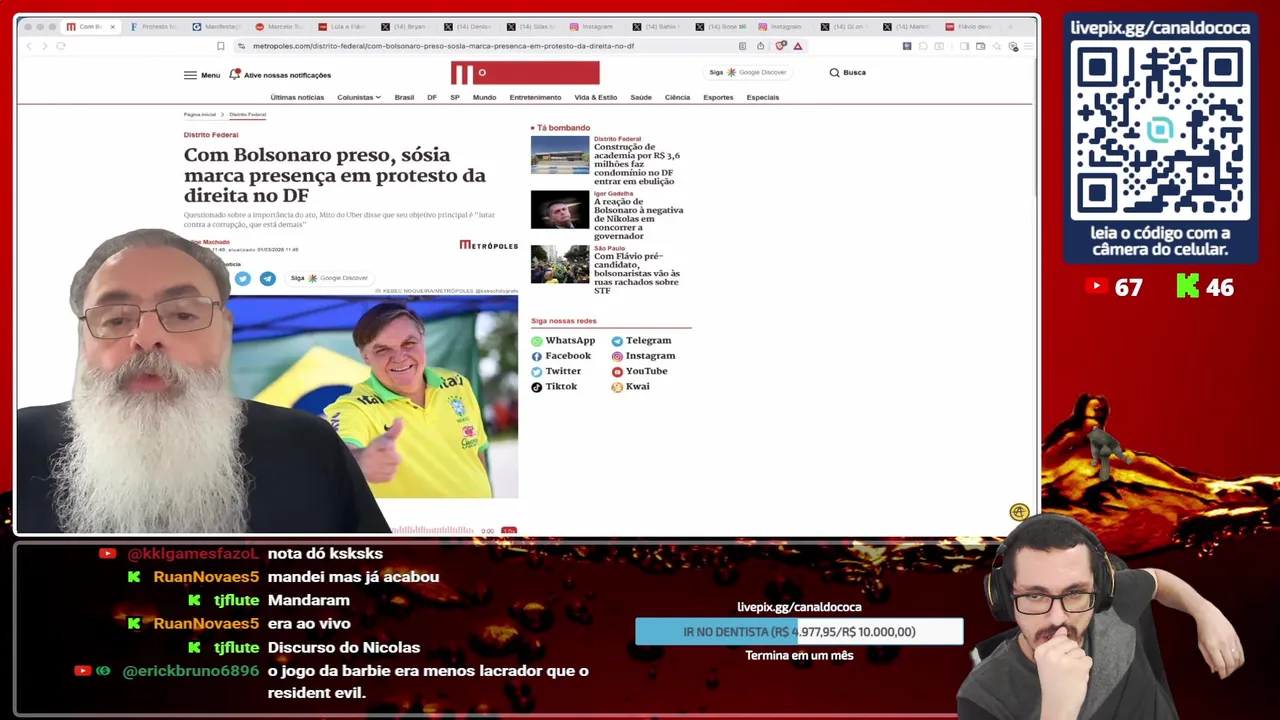Click 'Ative nossas notificações' link
1280x720 pixels.
point(288,75)
